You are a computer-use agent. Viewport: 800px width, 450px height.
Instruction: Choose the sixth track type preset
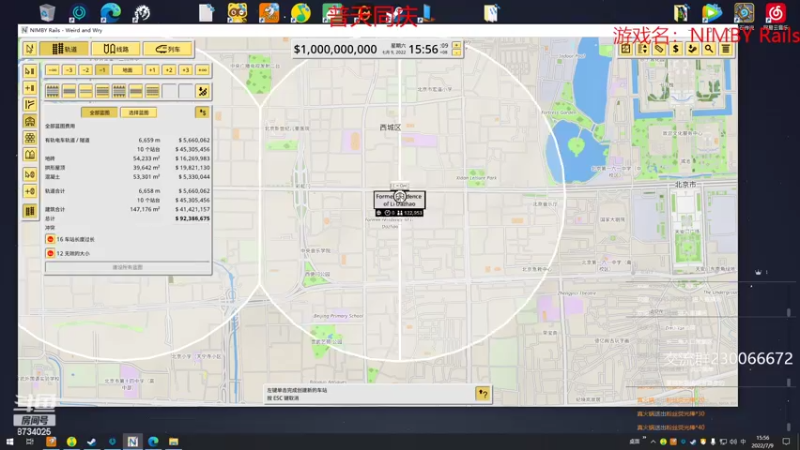136,91
